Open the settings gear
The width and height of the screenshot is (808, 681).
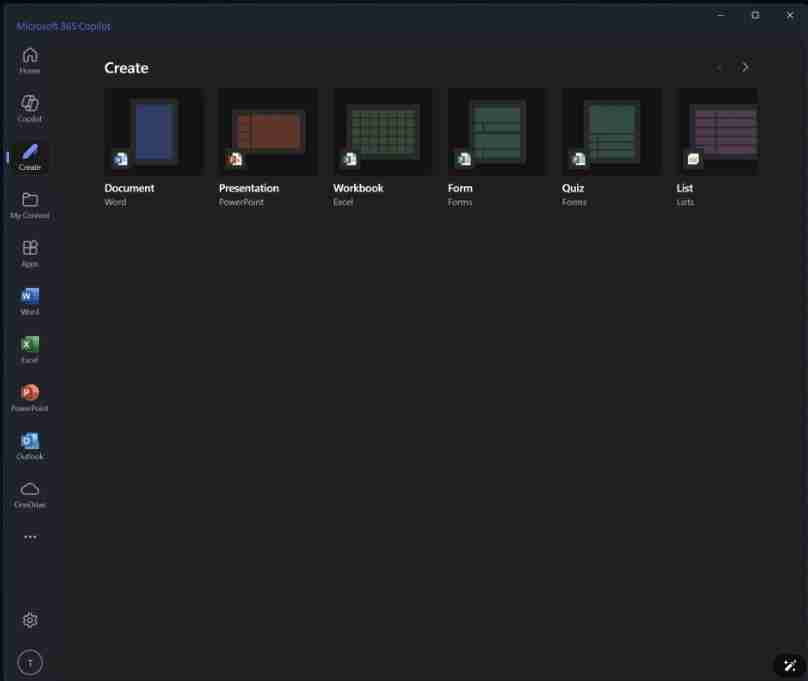[30, 619]
